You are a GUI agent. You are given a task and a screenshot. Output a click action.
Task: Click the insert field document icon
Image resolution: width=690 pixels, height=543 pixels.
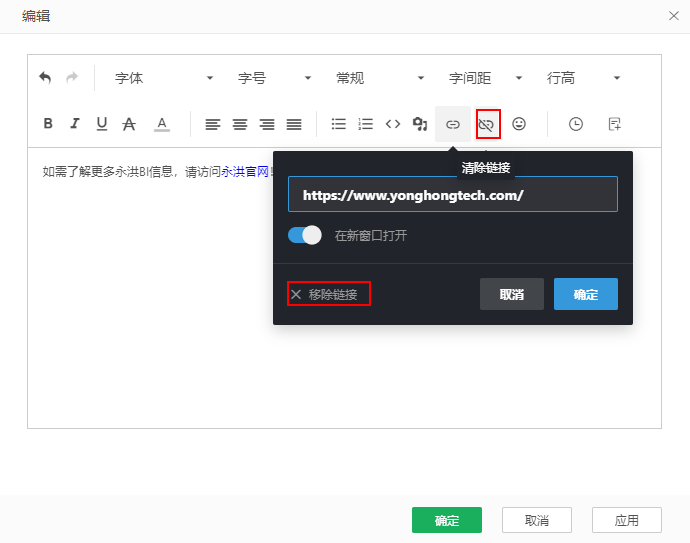point(614,124)
